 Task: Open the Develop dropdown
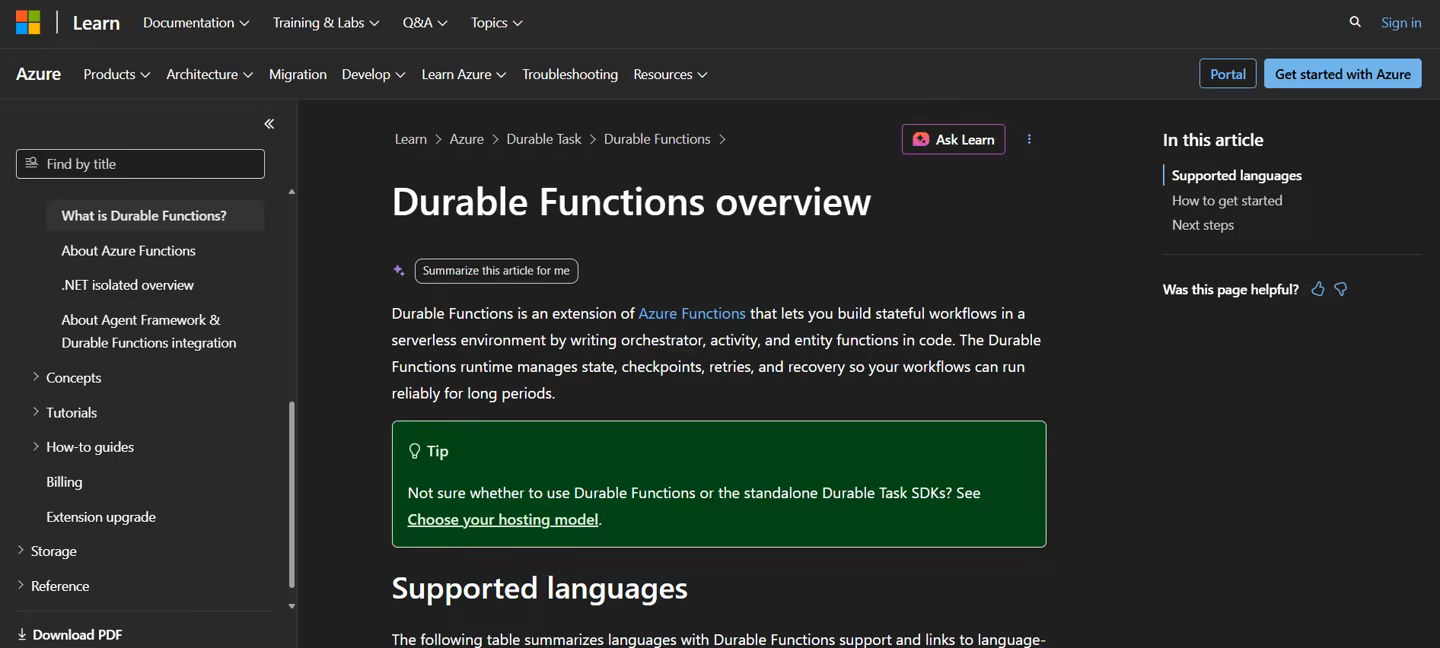point(373,74)
